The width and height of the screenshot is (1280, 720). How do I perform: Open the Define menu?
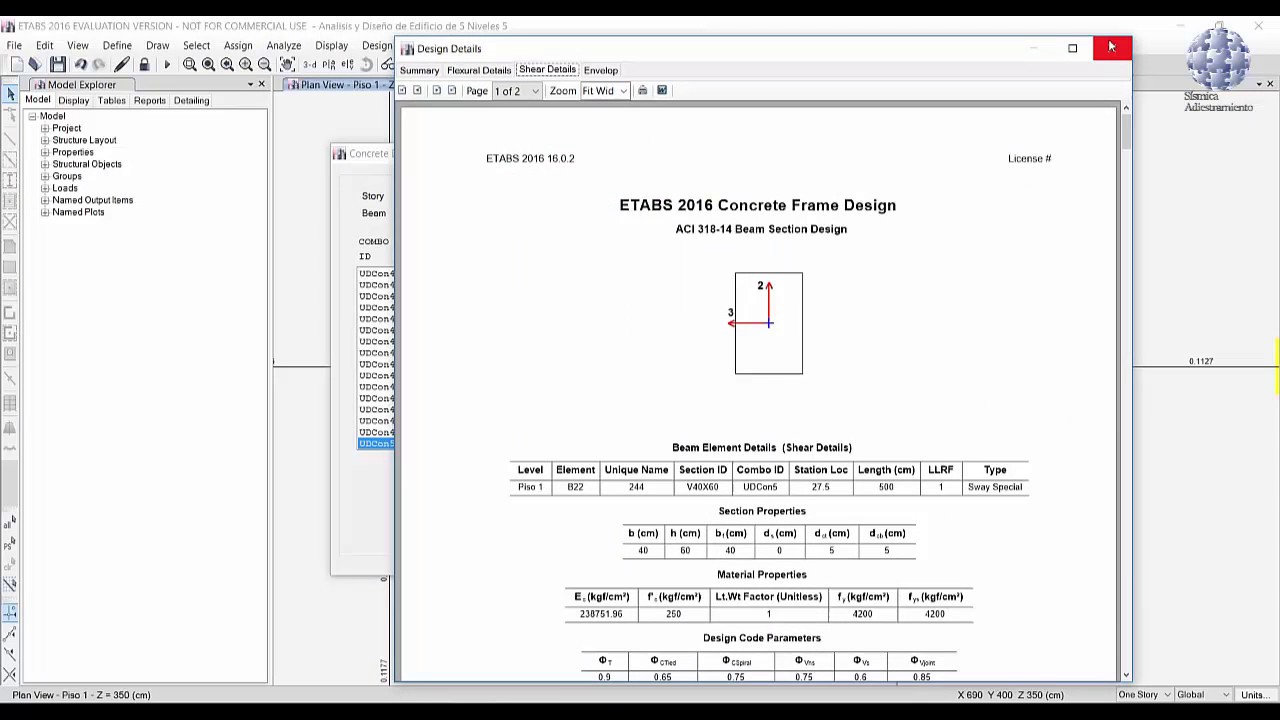click(117, 45)
